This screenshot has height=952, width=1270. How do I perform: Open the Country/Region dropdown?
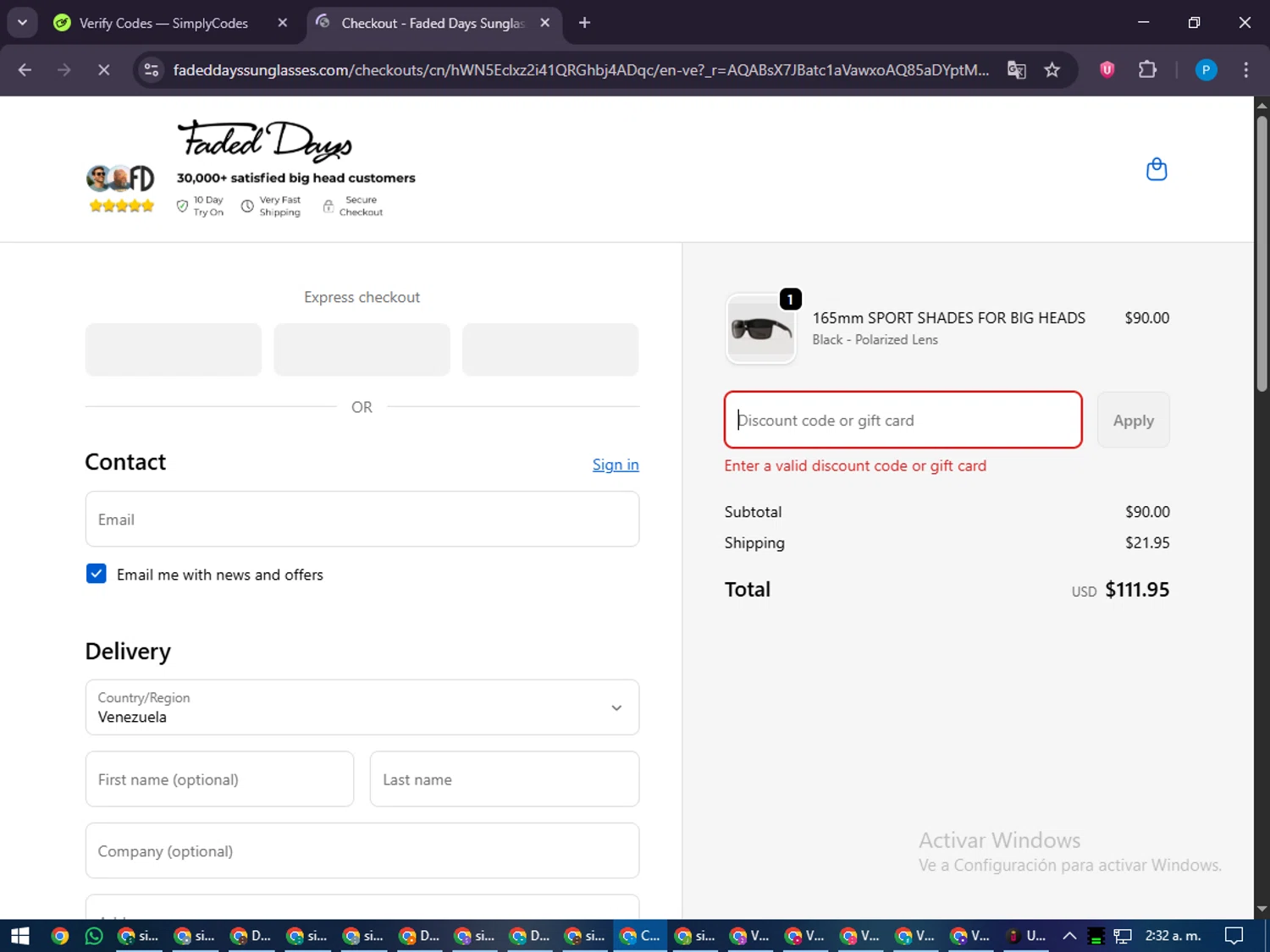pos(362,707)
